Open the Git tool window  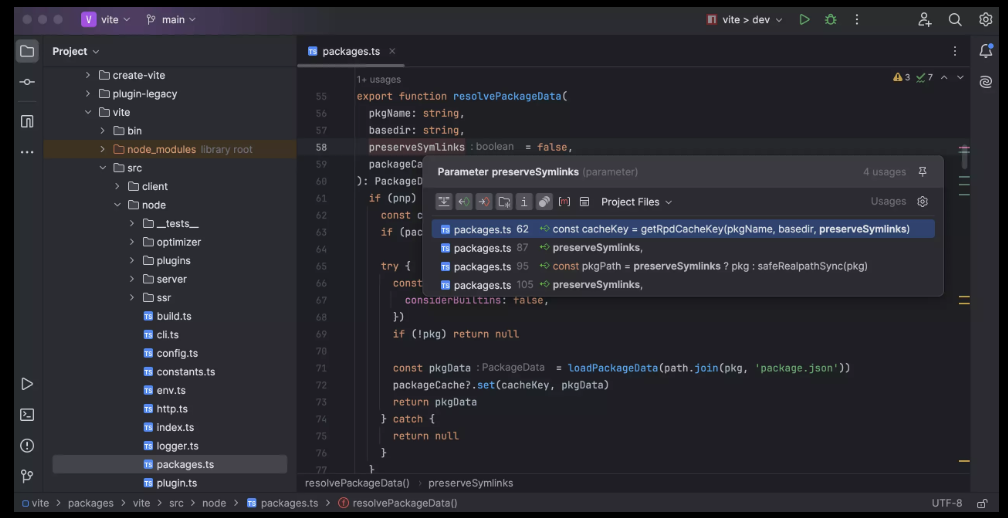pyautogui.click(x=27, y=476)
